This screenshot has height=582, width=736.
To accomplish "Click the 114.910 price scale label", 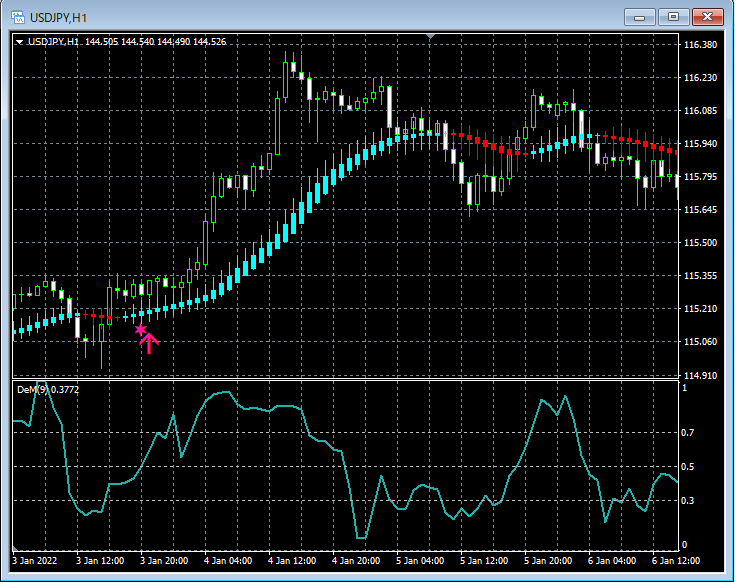I will 701,375.
